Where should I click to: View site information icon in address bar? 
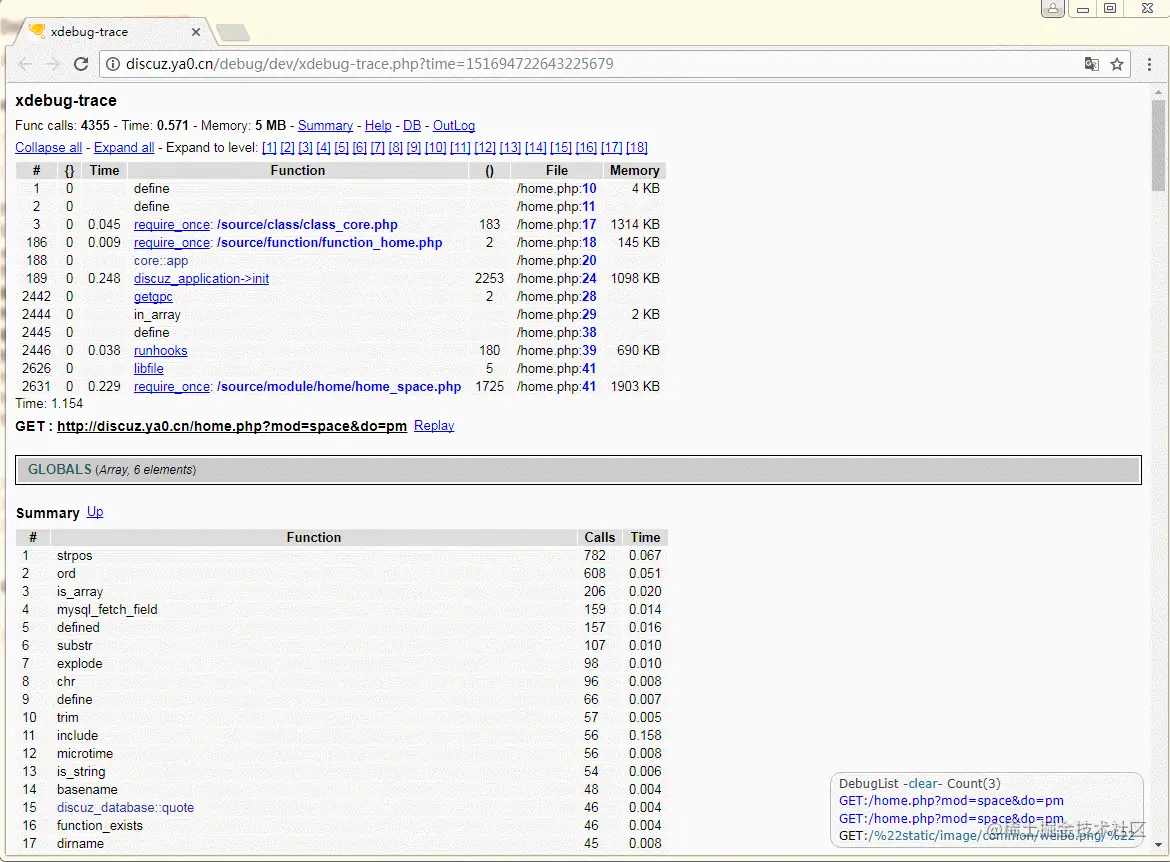pyautogui.click(x=113, y=64)
